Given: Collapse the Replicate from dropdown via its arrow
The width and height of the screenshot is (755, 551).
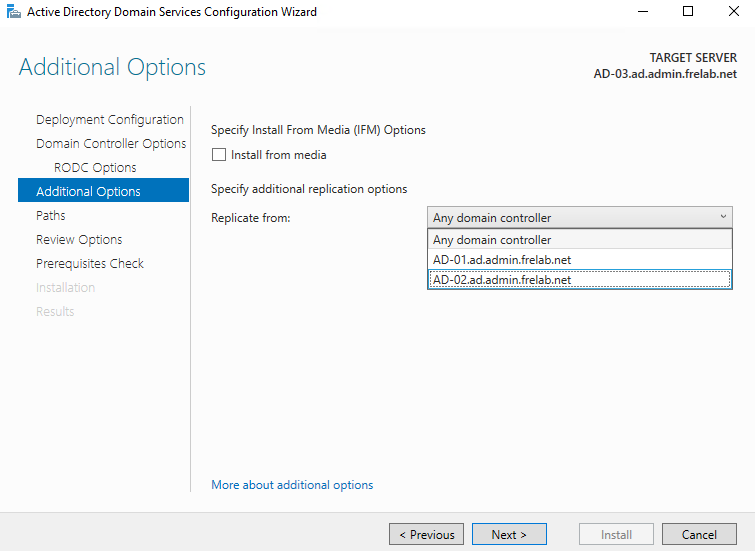Looking at the screenshot, I should [x=723, y=217].
